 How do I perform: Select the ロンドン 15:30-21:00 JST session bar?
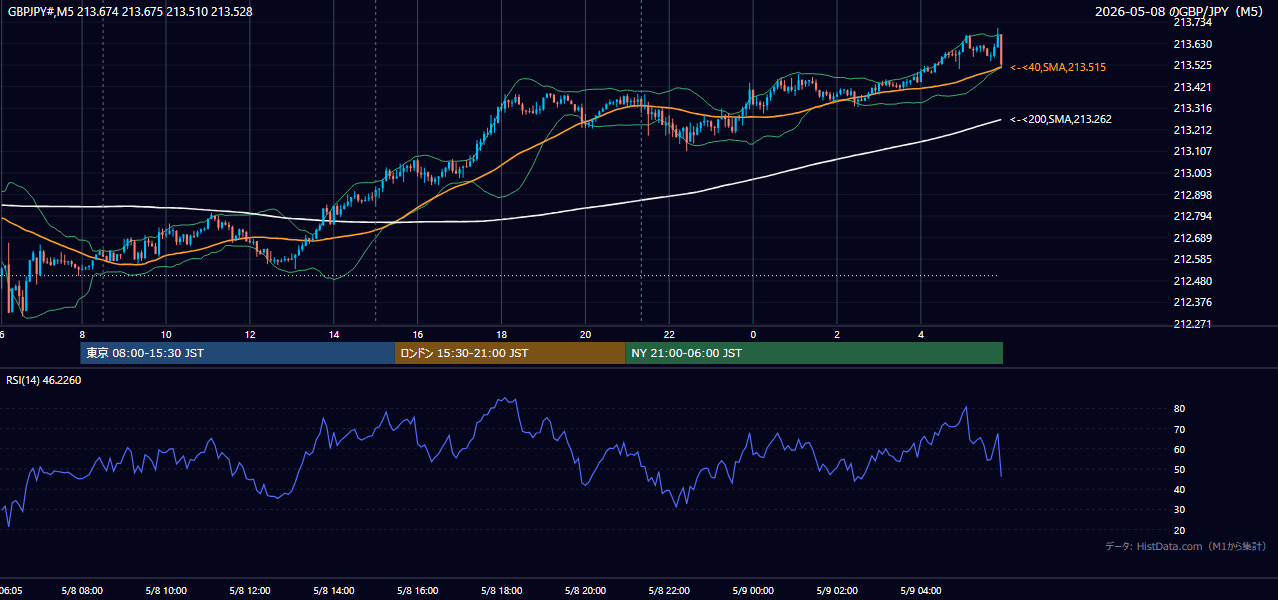pos(510,353)
